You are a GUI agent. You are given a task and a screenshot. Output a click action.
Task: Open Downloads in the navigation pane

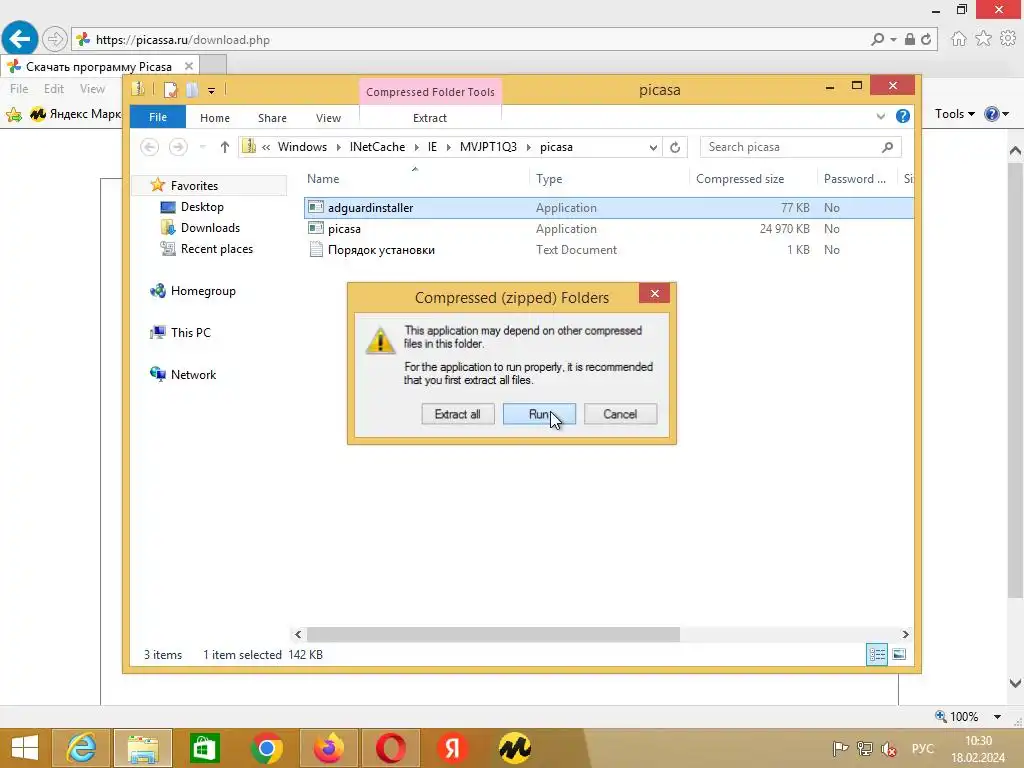tap(210, 227)
